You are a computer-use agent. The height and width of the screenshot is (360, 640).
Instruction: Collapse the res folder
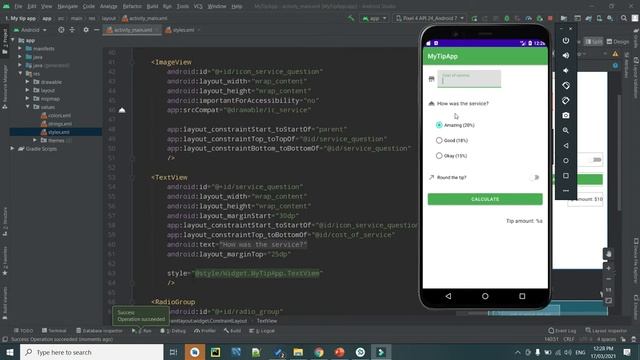[x=20, y=73]
